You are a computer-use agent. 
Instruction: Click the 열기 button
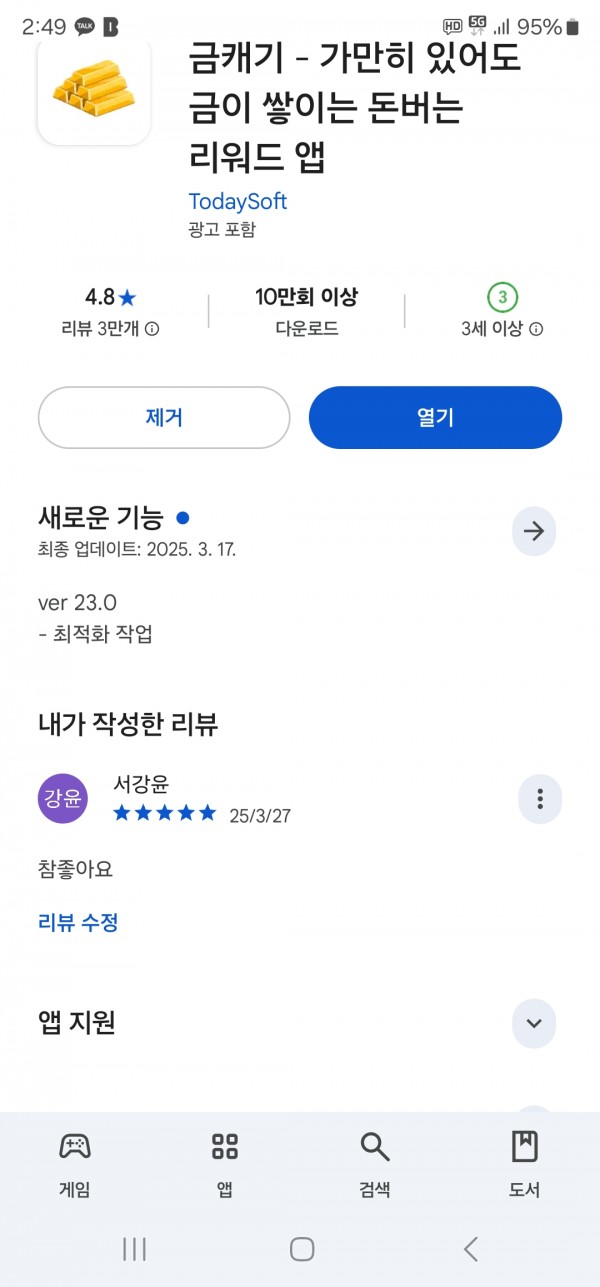[x=435, y=417]
